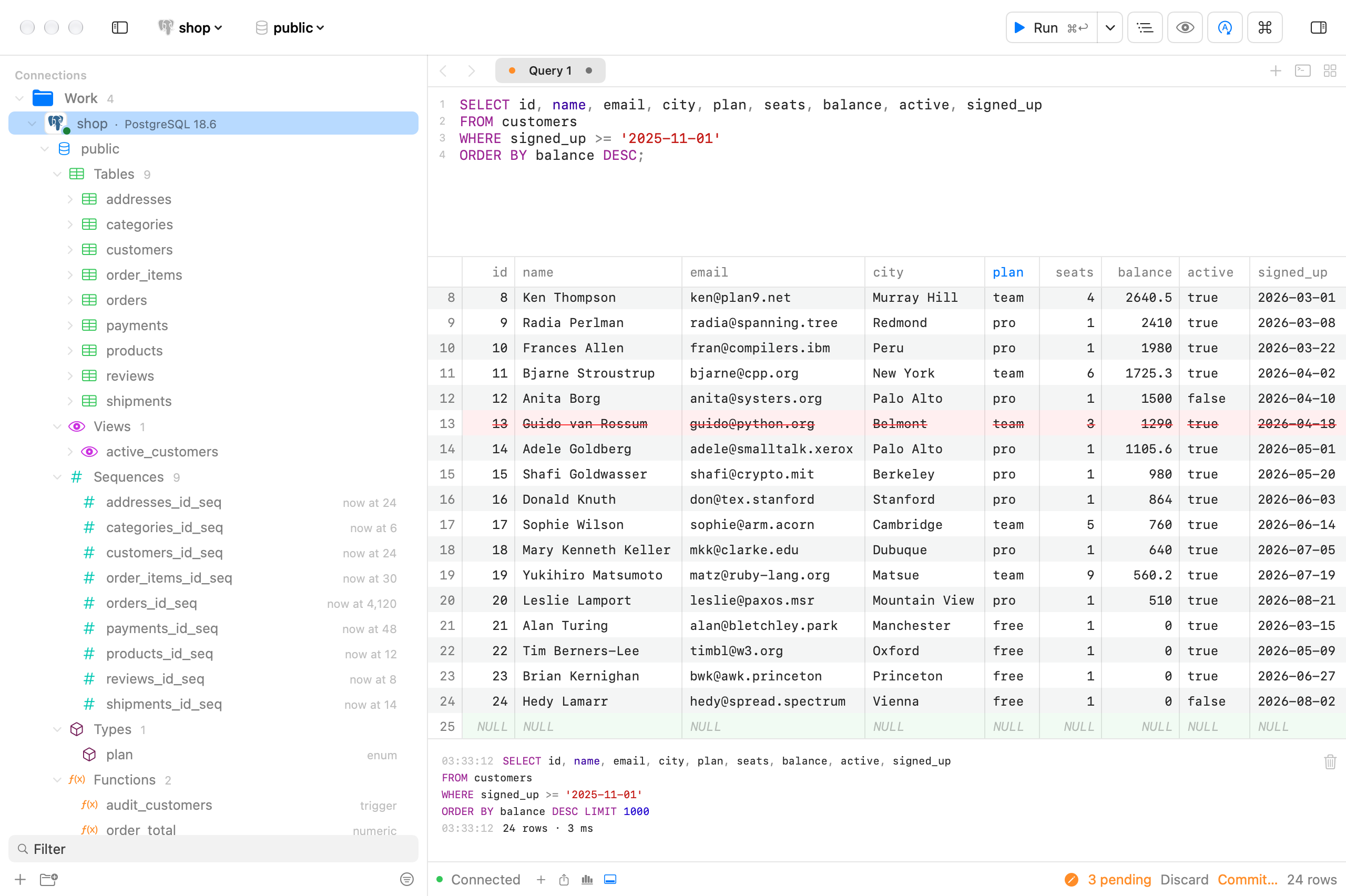
Task: Open the command palette icon
Action: 1265,27
